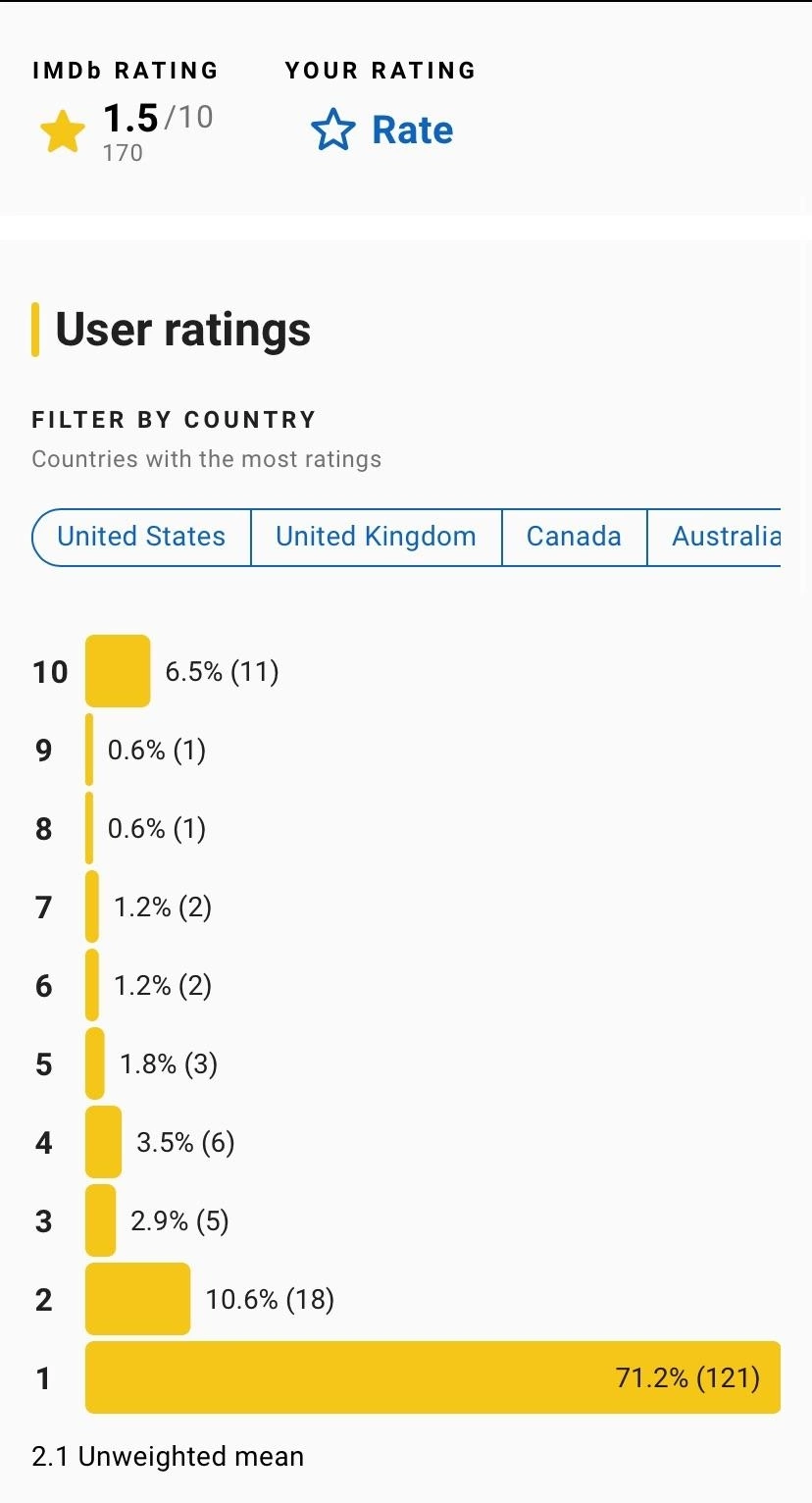Click the 2.1 Unweighted mean text
This screenshot has height=1503, width=812.
click(x=168, y=1456)
